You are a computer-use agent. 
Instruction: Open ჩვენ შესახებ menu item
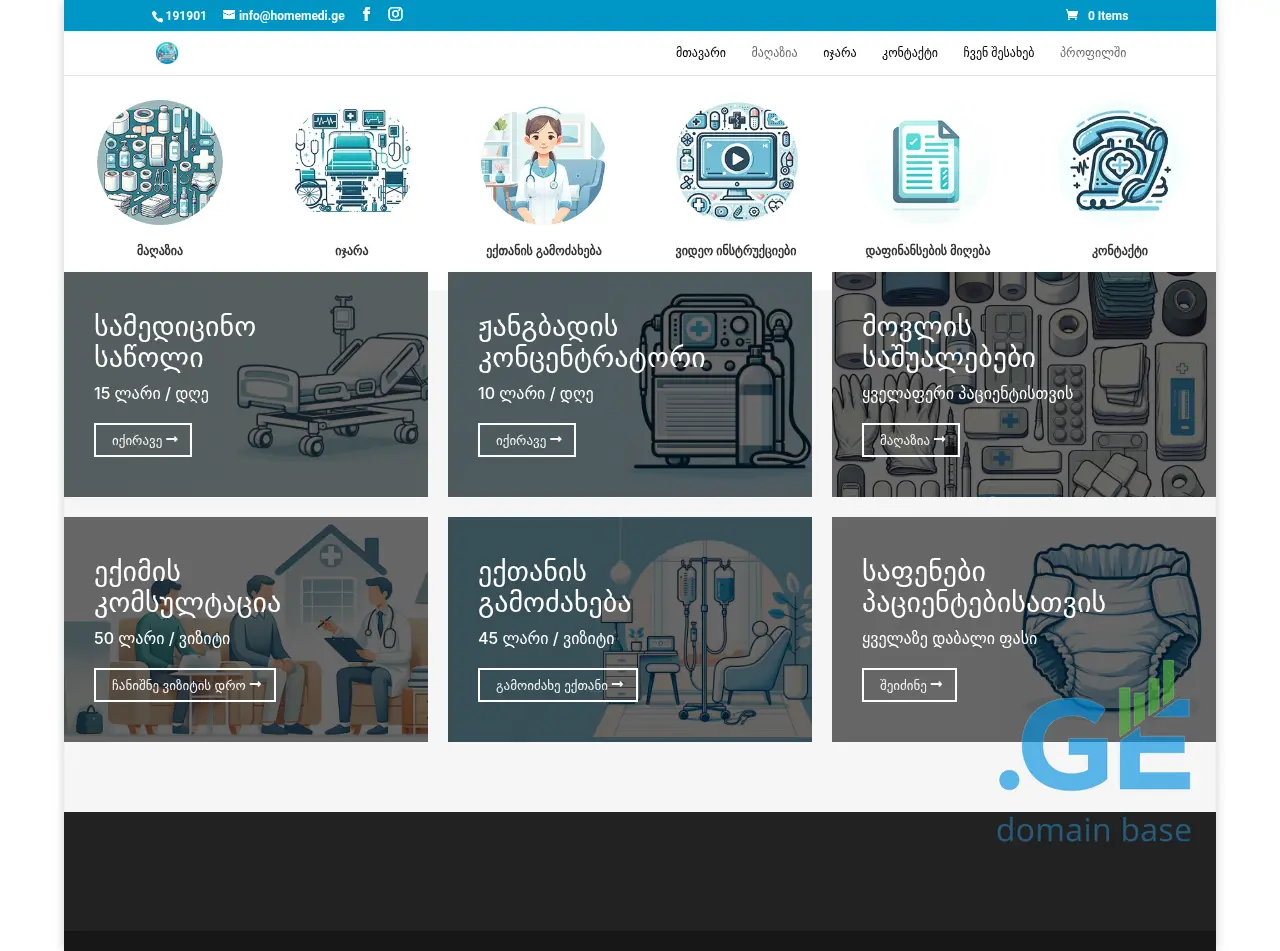tap(998, 53)
